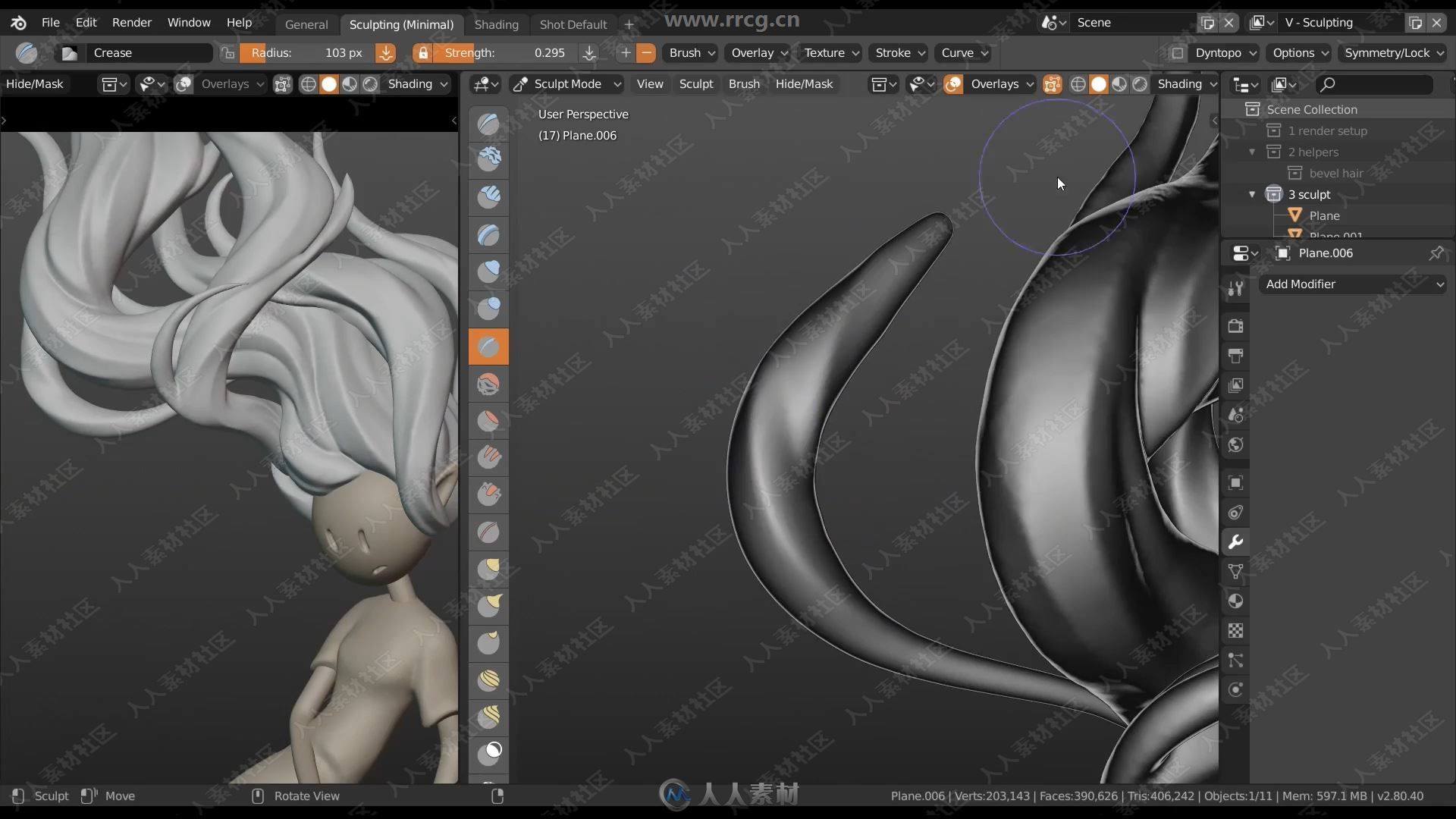Switch to Shading workspace tab

click(x=497, y=23)
